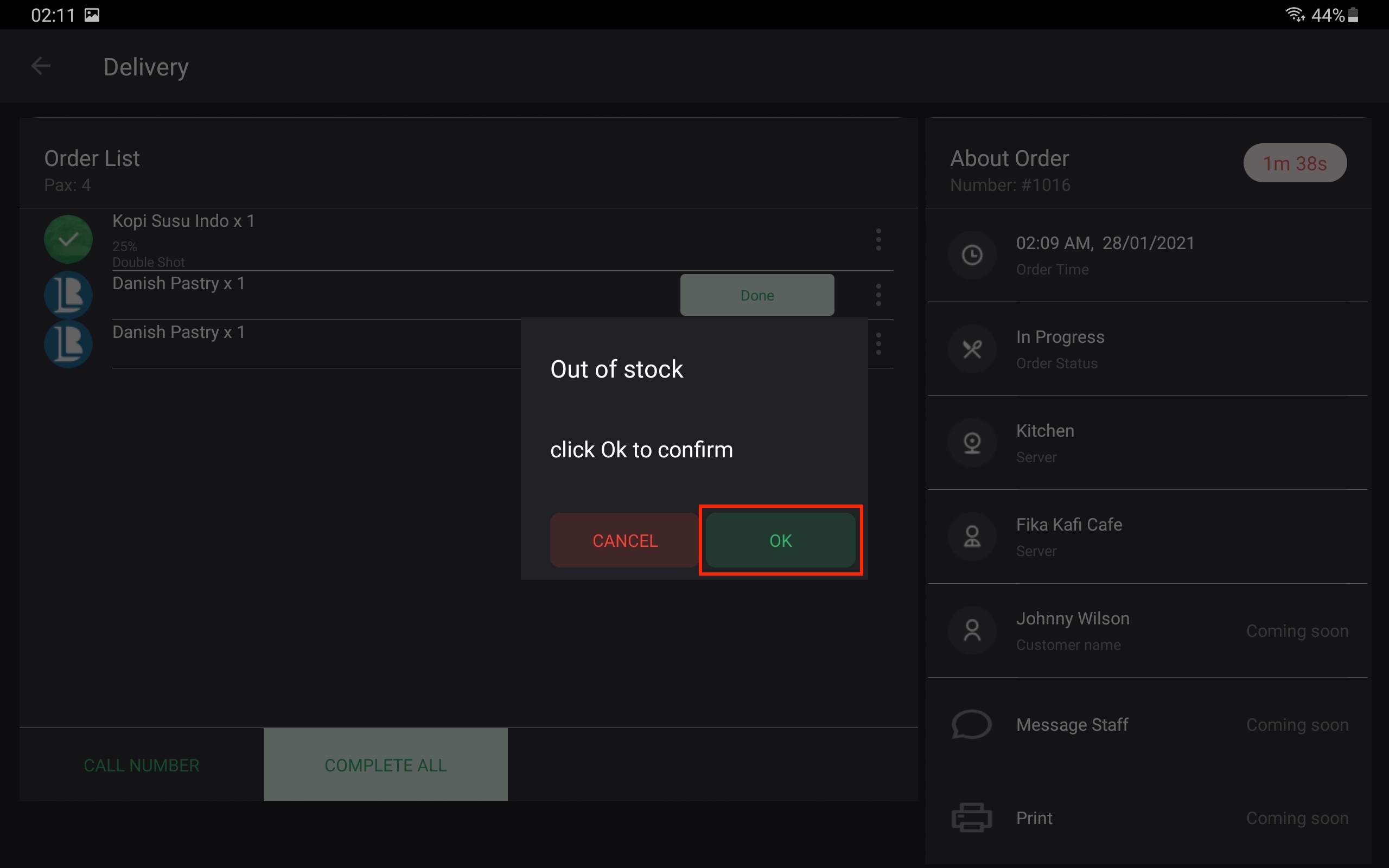Tap the back arrow beside Delivery

[41, 67]
